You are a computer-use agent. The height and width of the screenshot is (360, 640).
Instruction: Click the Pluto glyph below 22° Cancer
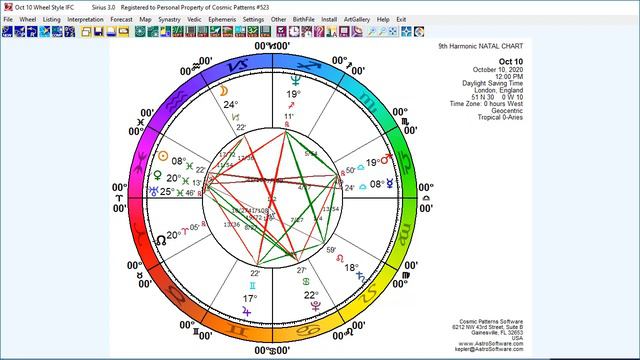coord(315,306)
